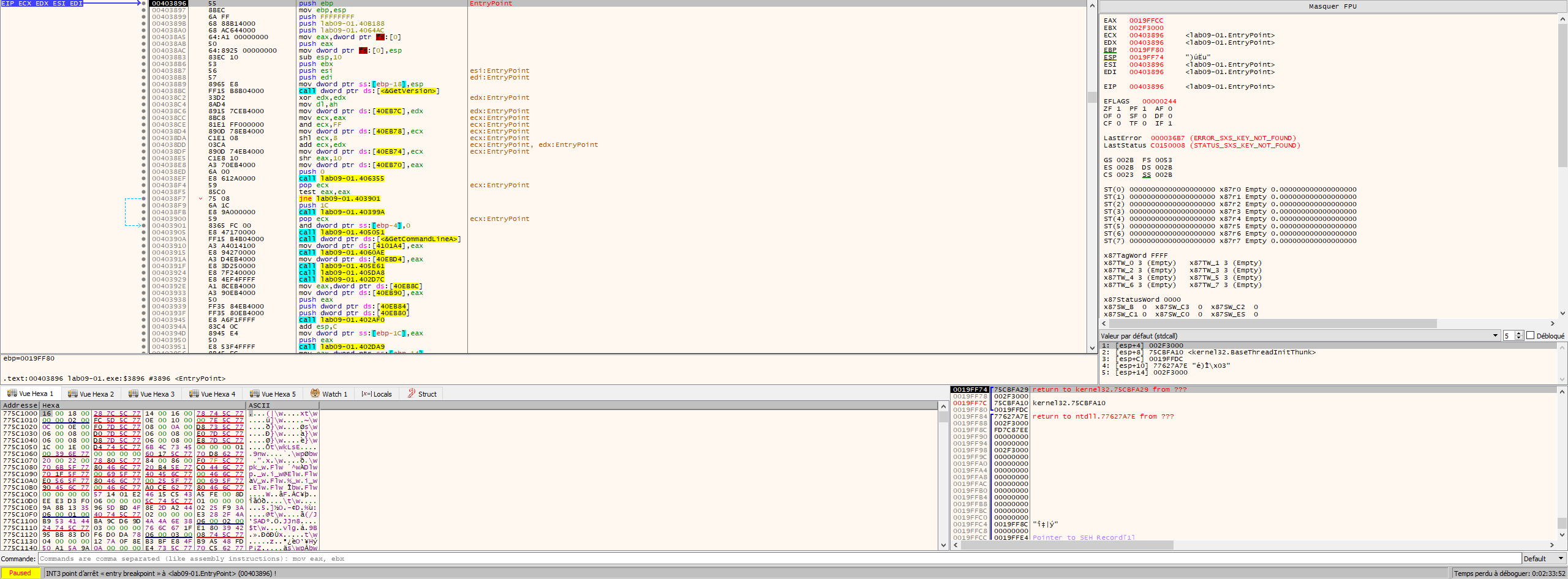1568x579 pixels.
Task: Select EAX register value 0019FFCC
Action: [x=1146, y=20]
